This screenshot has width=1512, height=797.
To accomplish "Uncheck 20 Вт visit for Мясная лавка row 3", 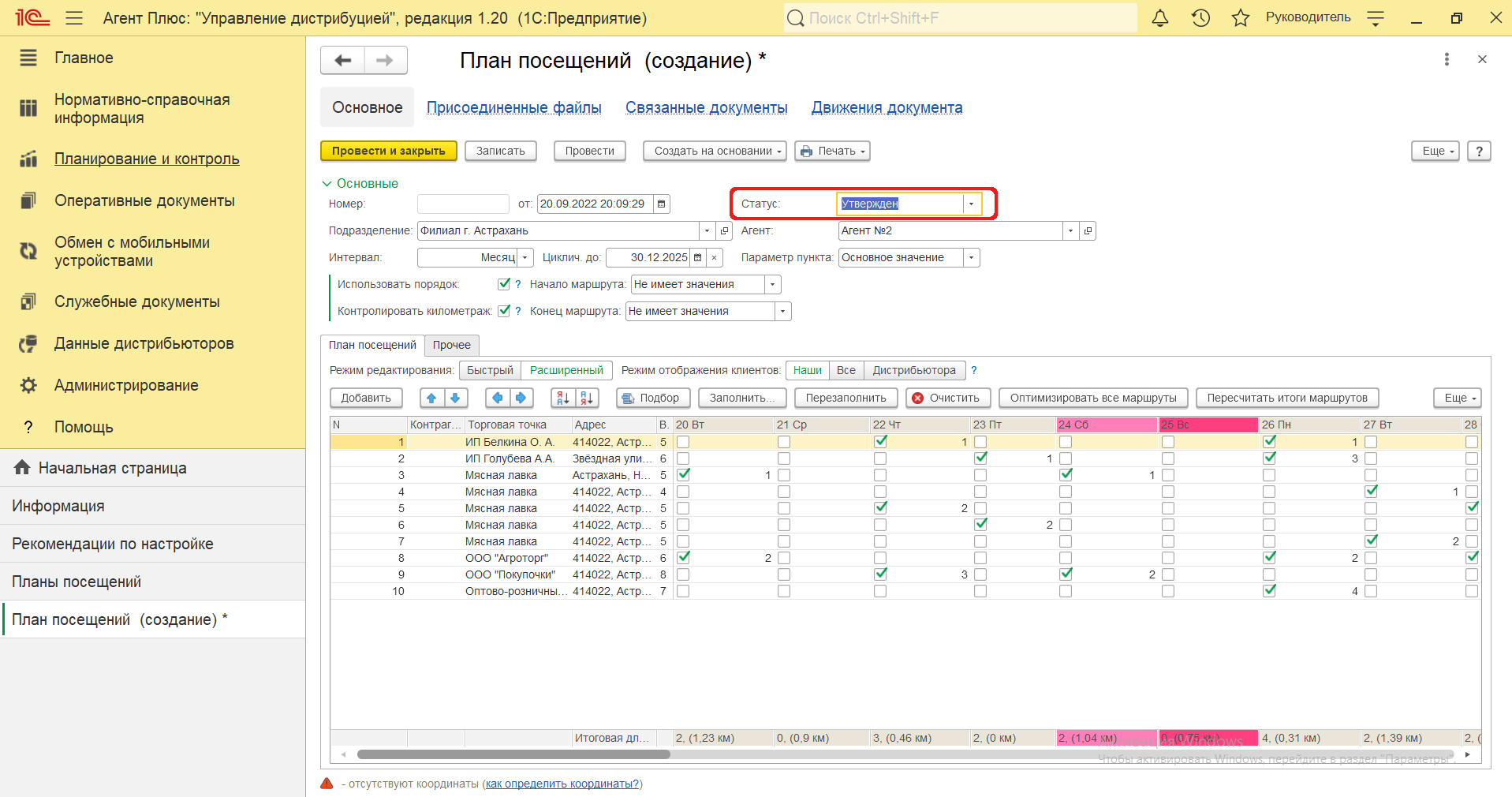I will coord(683,475).
